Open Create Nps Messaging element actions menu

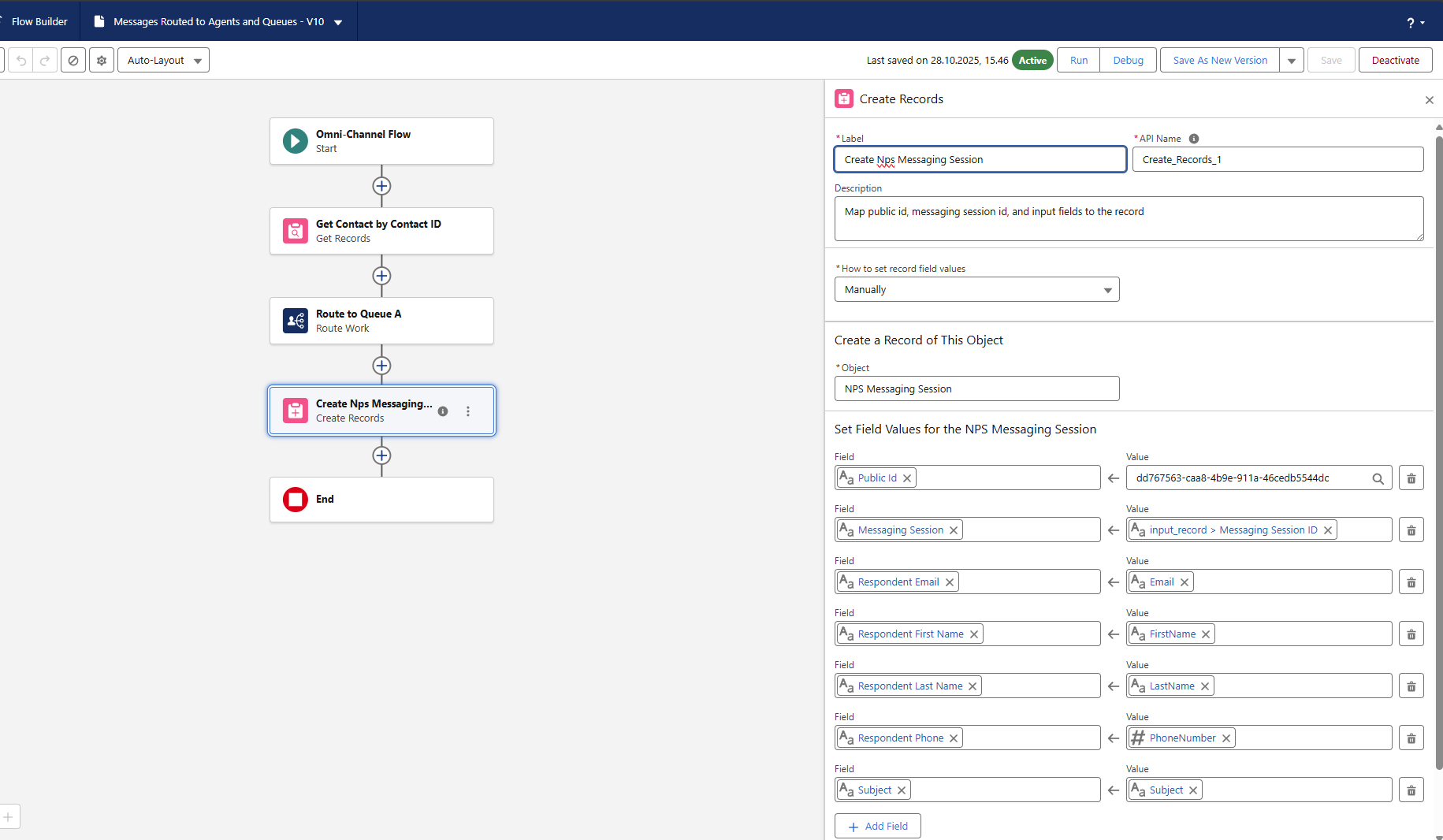click(x=468, y=411)
